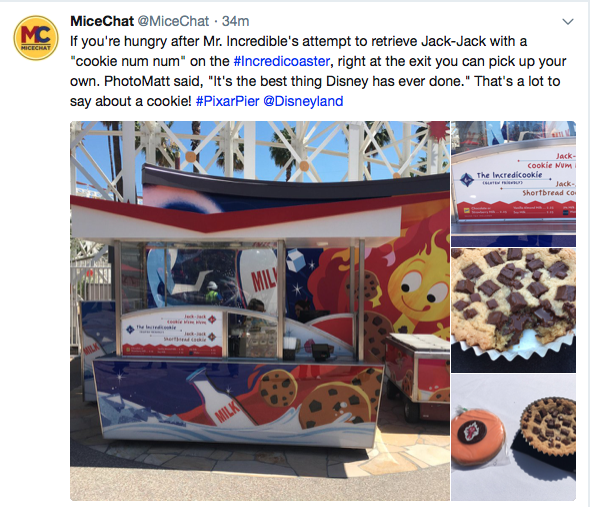
Task: Click the white coaster track in photo
Action: tap(260, 150)
